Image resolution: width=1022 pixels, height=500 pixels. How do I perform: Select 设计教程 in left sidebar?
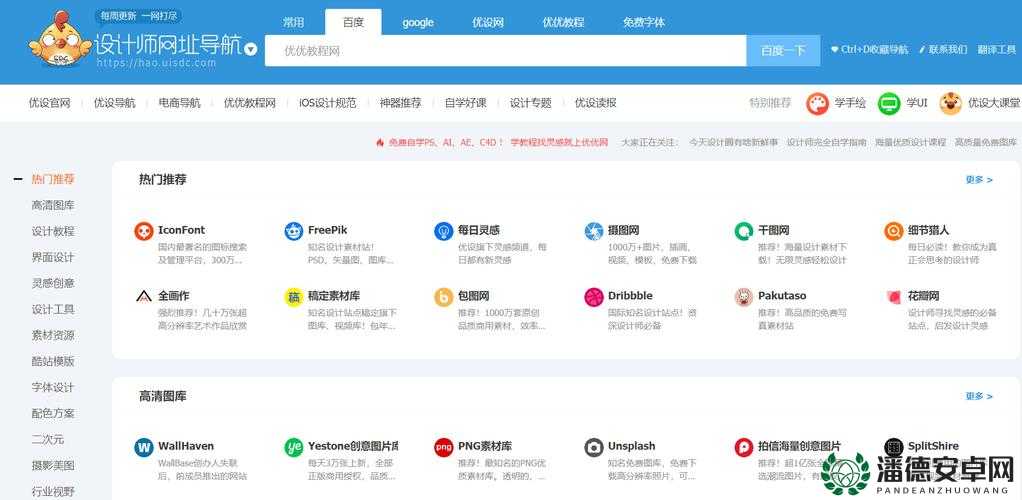(53, 231)
